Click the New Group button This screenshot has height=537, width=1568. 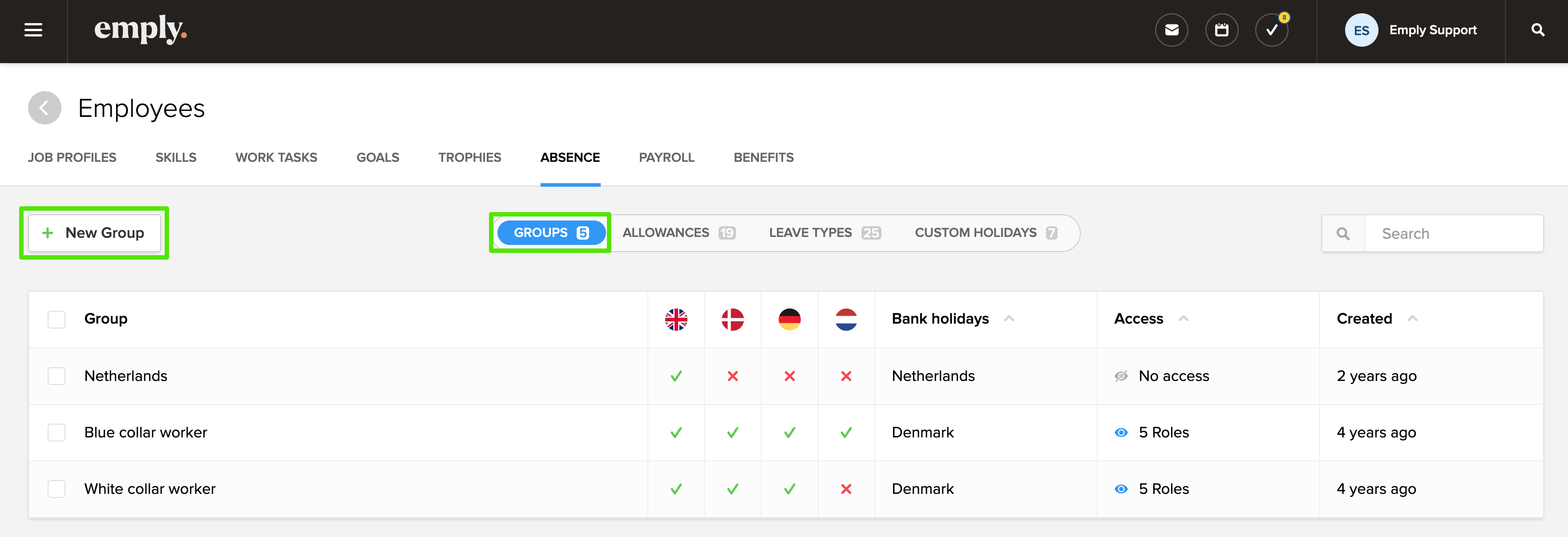coord(94,233)
